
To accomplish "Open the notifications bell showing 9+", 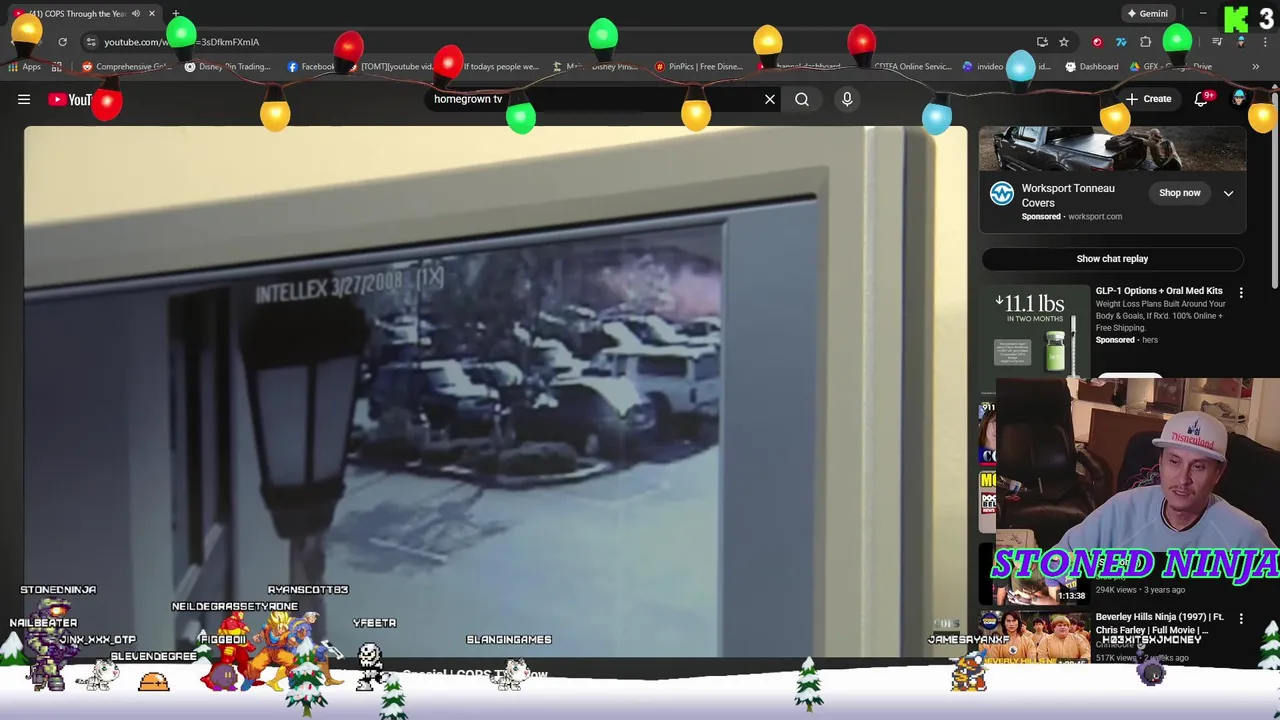I will pyautogui.click(x=1202, y=99).
